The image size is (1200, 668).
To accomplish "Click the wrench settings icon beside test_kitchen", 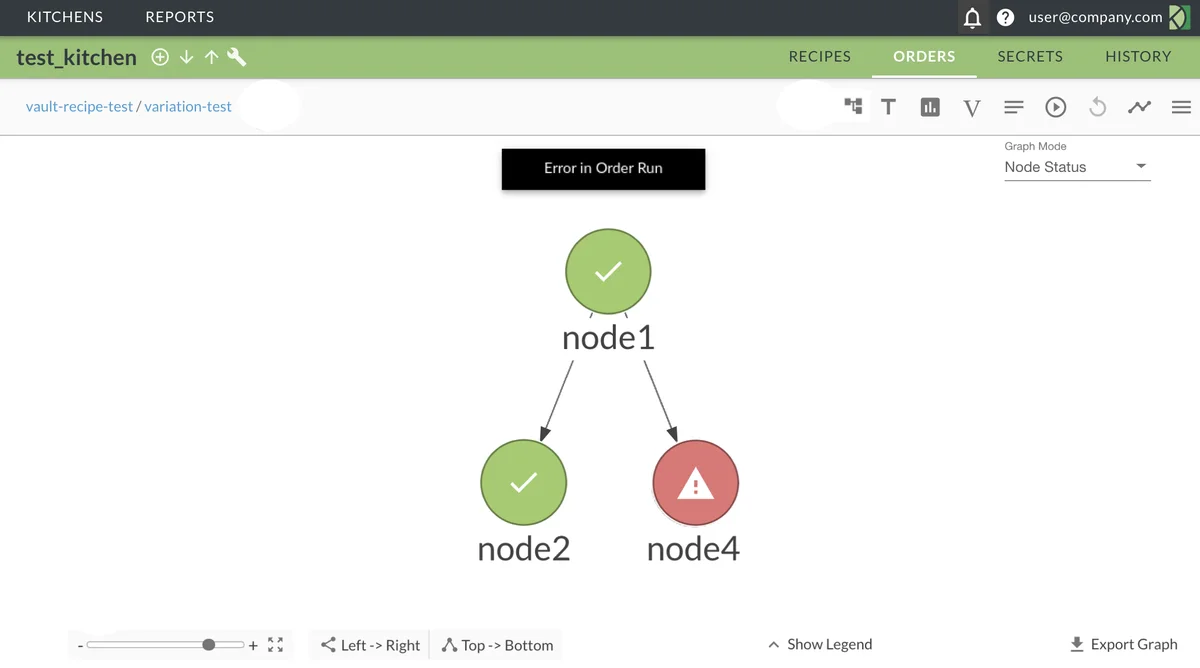I will tap(237, 57).
